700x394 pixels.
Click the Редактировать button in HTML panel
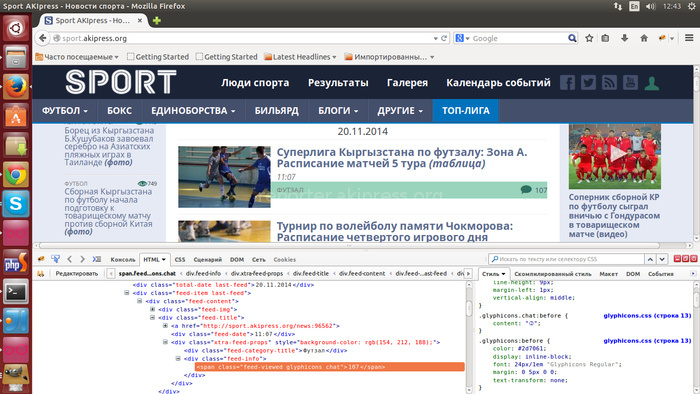pos(77,274)
